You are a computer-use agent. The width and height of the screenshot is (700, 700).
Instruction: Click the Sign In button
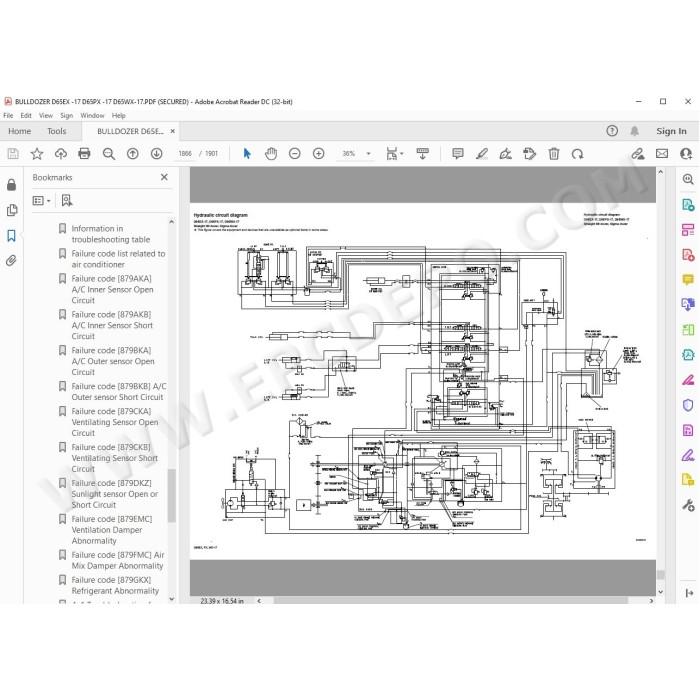click(671, 131)
